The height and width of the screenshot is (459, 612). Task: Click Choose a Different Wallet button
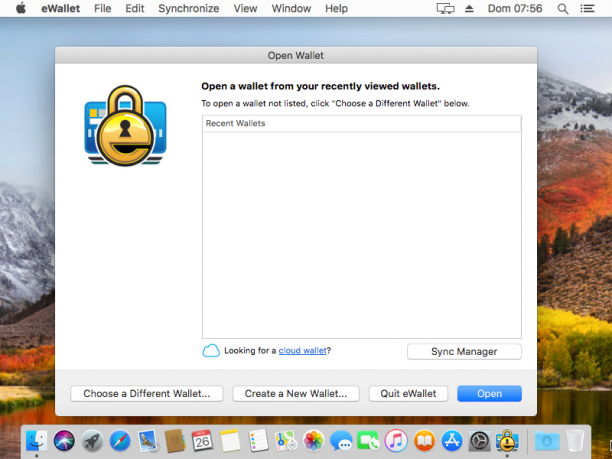click(147, 393)
